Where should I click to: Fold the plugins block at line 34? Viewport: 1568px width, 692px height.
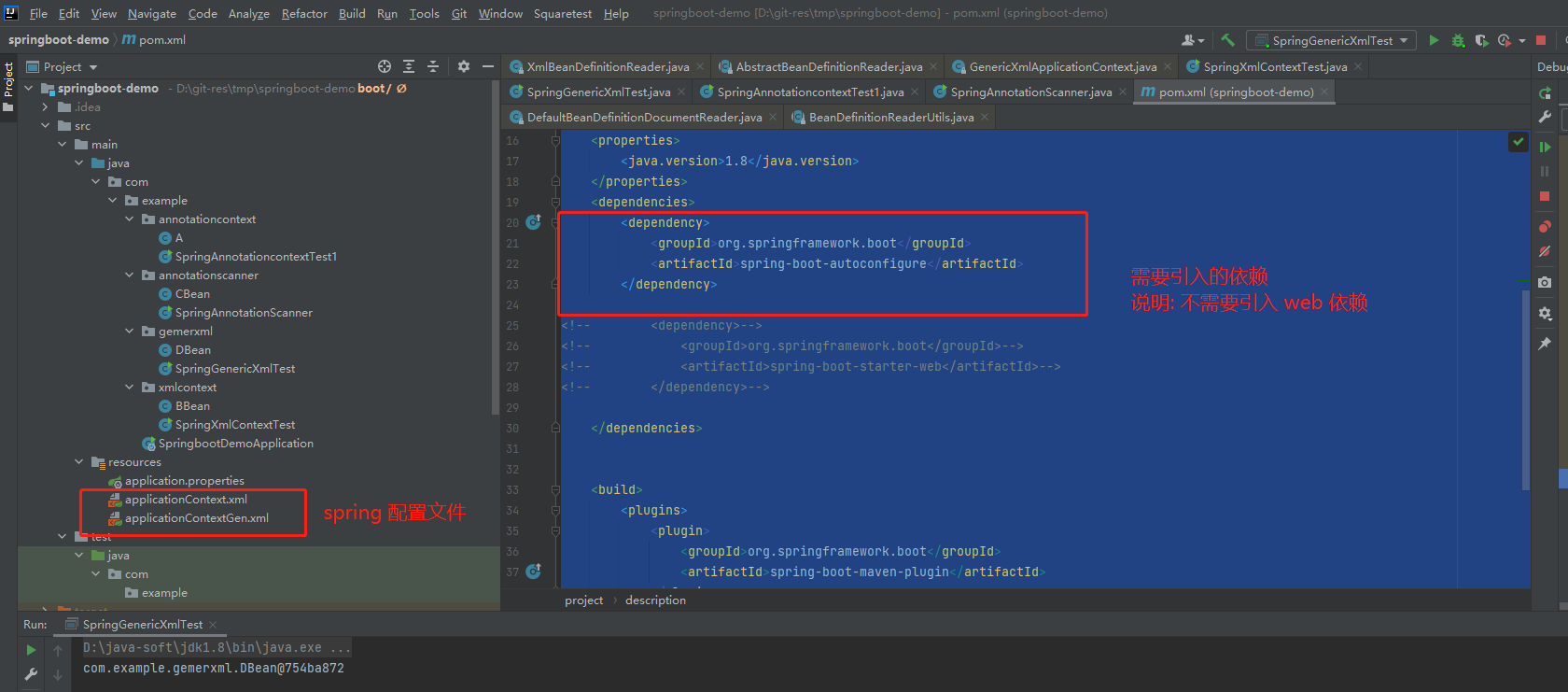555,510
